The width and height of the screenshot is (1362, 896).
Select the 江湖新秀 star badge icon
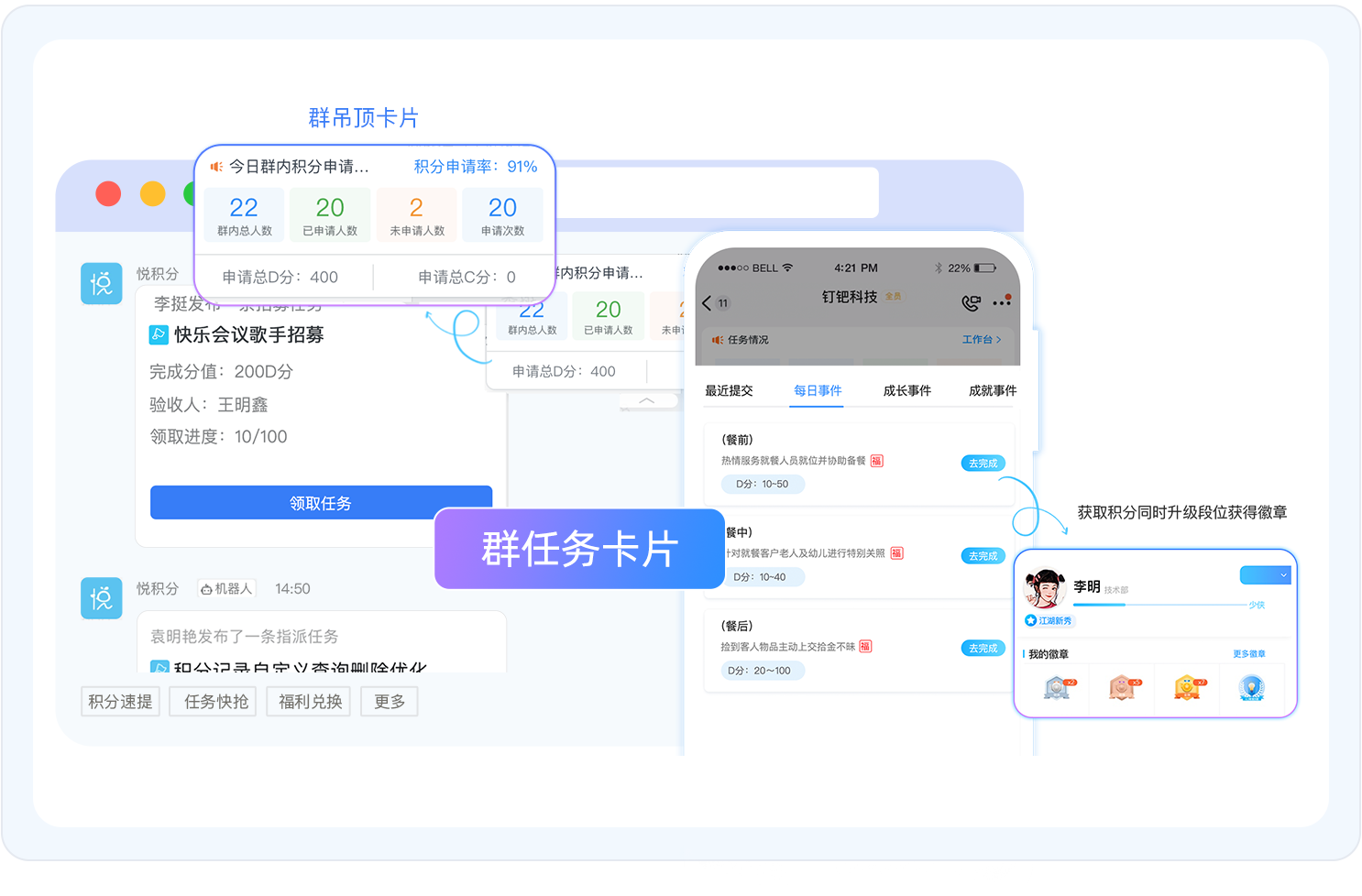1030,619
